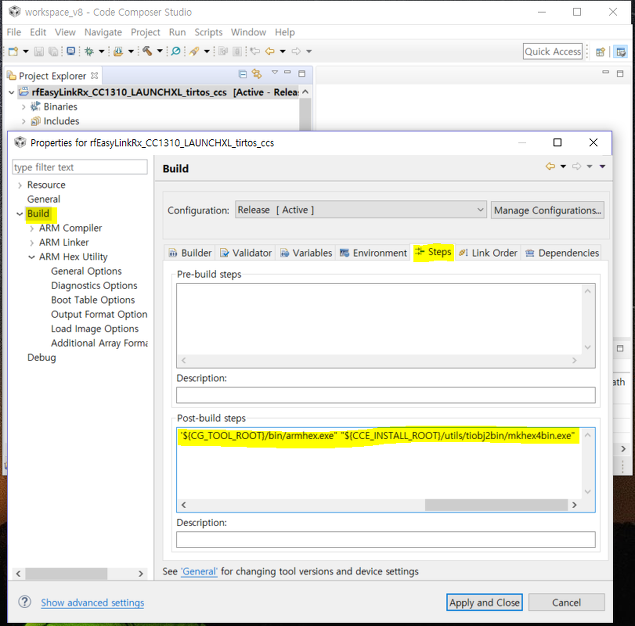Click the Quick Access field
The width and height of the screenshot is (635, 626).
pos(553,51)
